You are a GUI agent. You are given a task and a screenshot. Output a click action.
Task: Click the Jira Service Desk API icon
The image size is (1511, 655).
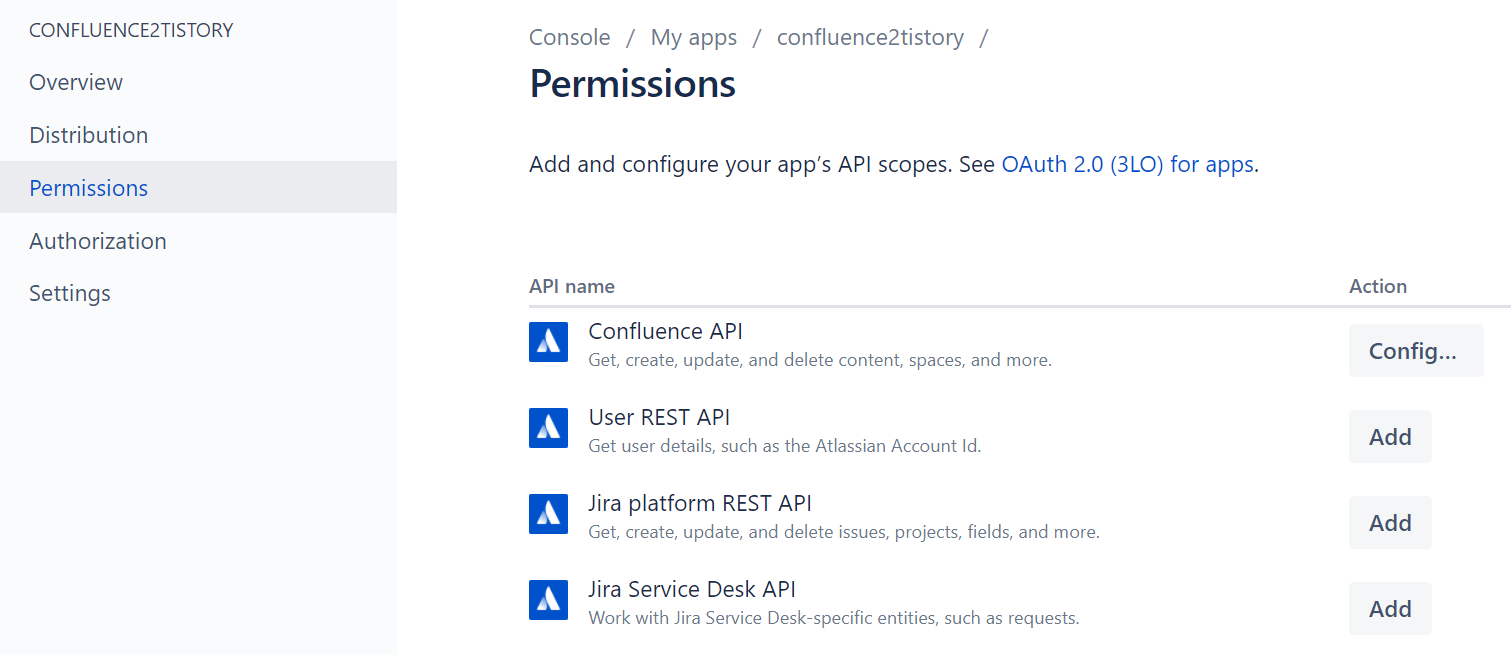(548, 600)
